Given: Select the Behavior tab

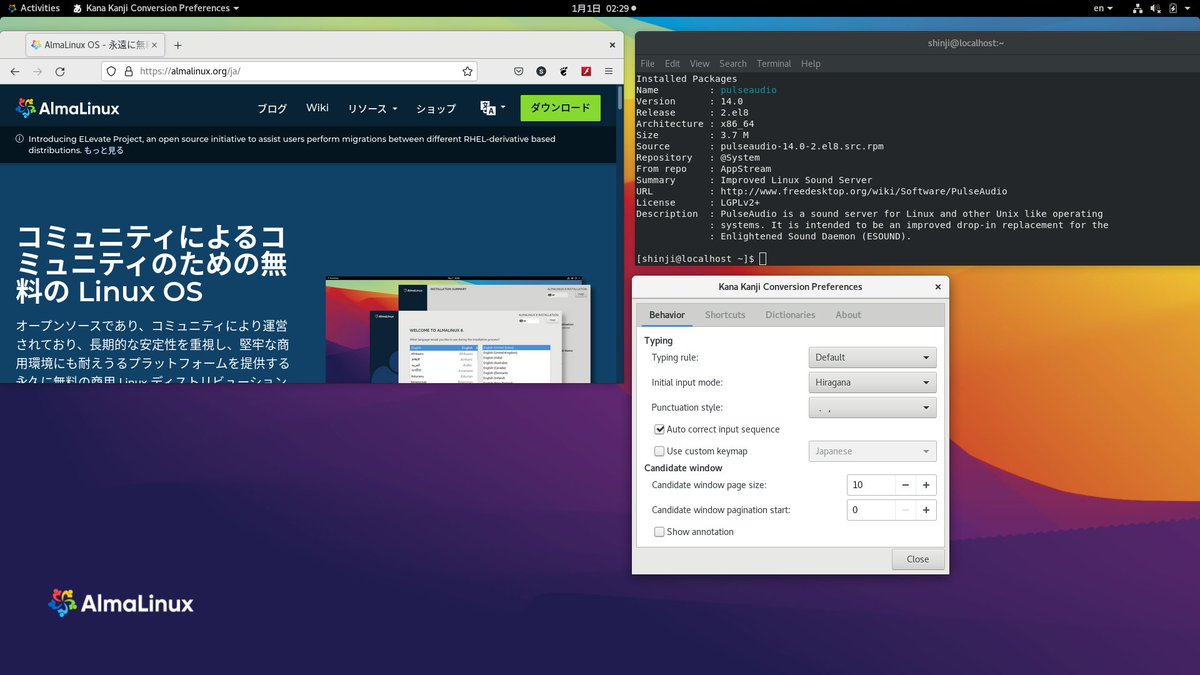Looking at the screenshot, I should [x=667, y=315].
